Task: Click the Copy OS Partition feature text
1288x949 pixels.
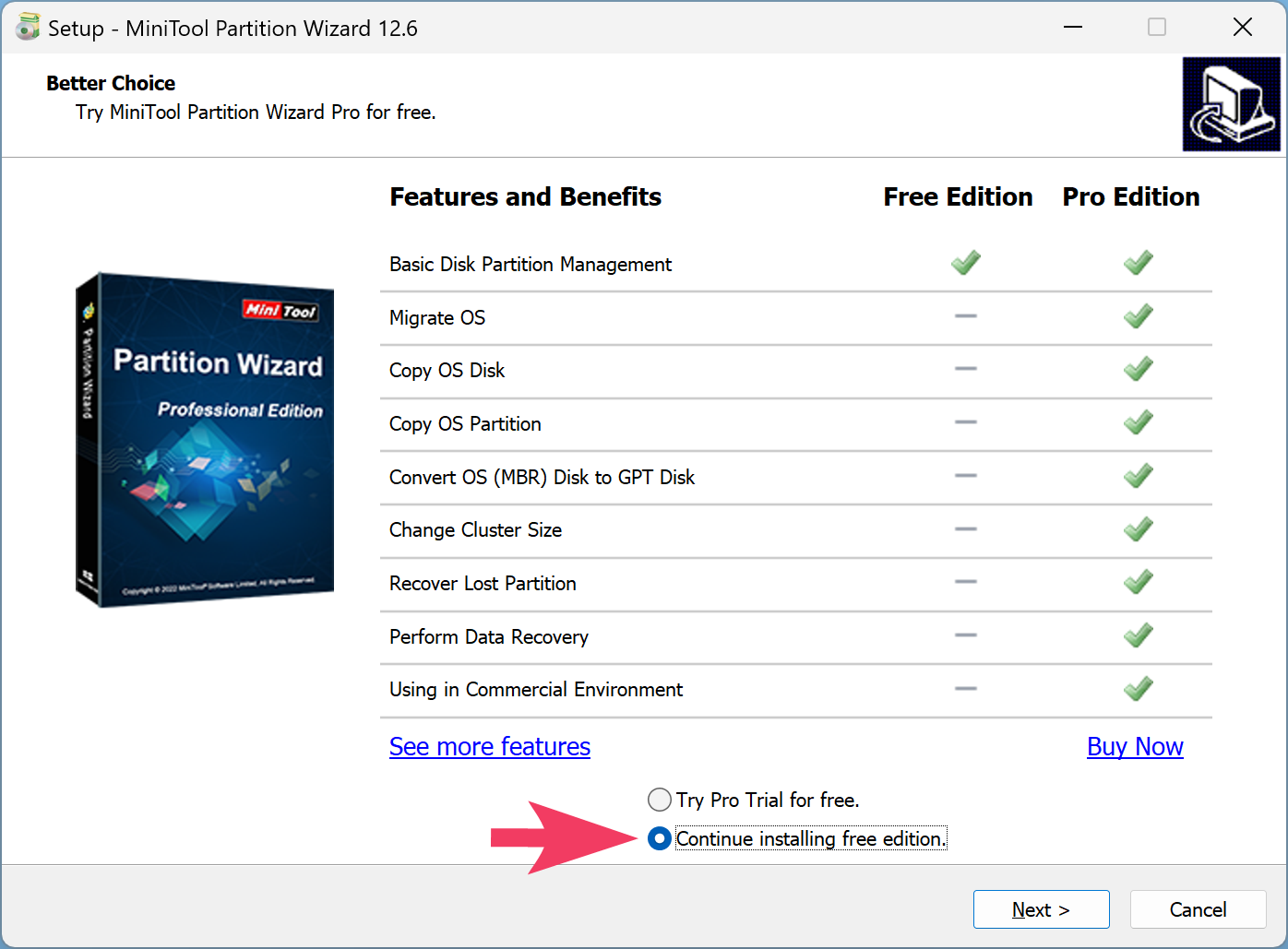Action: click(x=465, y=424)
